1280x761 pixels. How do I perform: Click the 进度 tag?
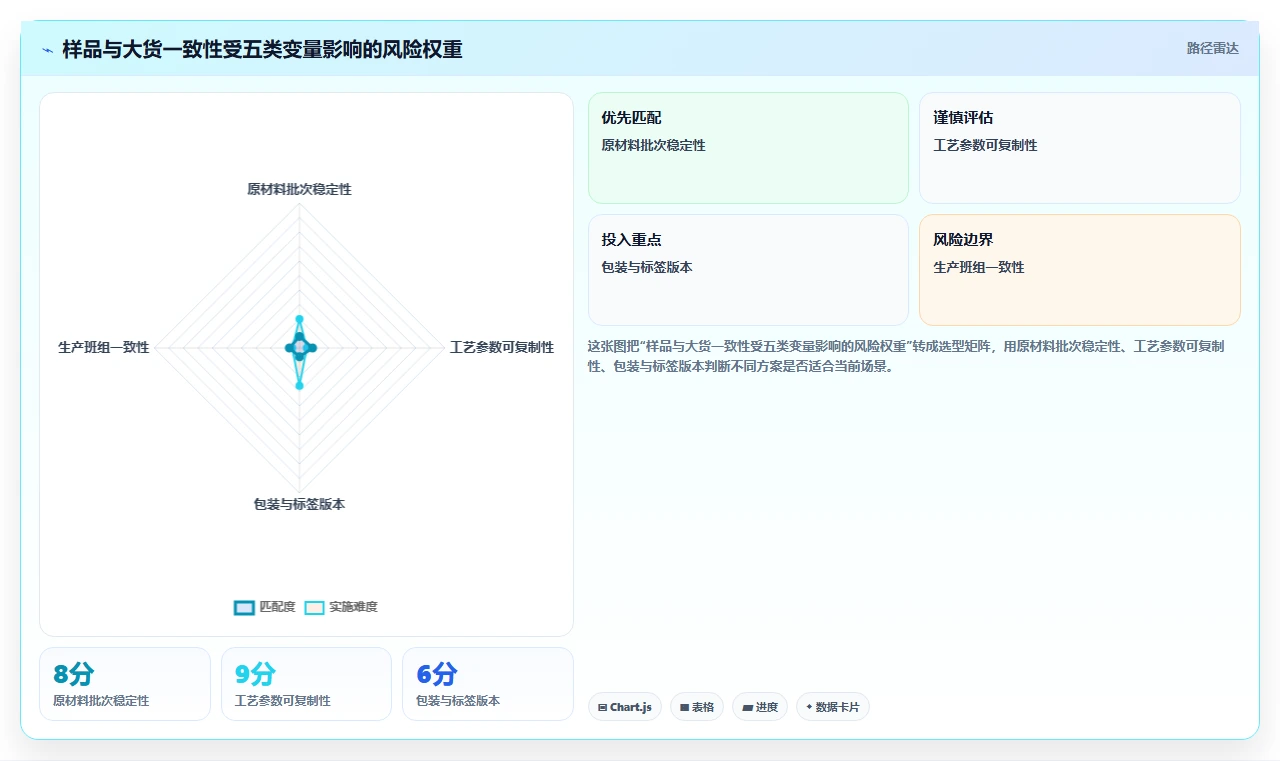pos(760,707)
